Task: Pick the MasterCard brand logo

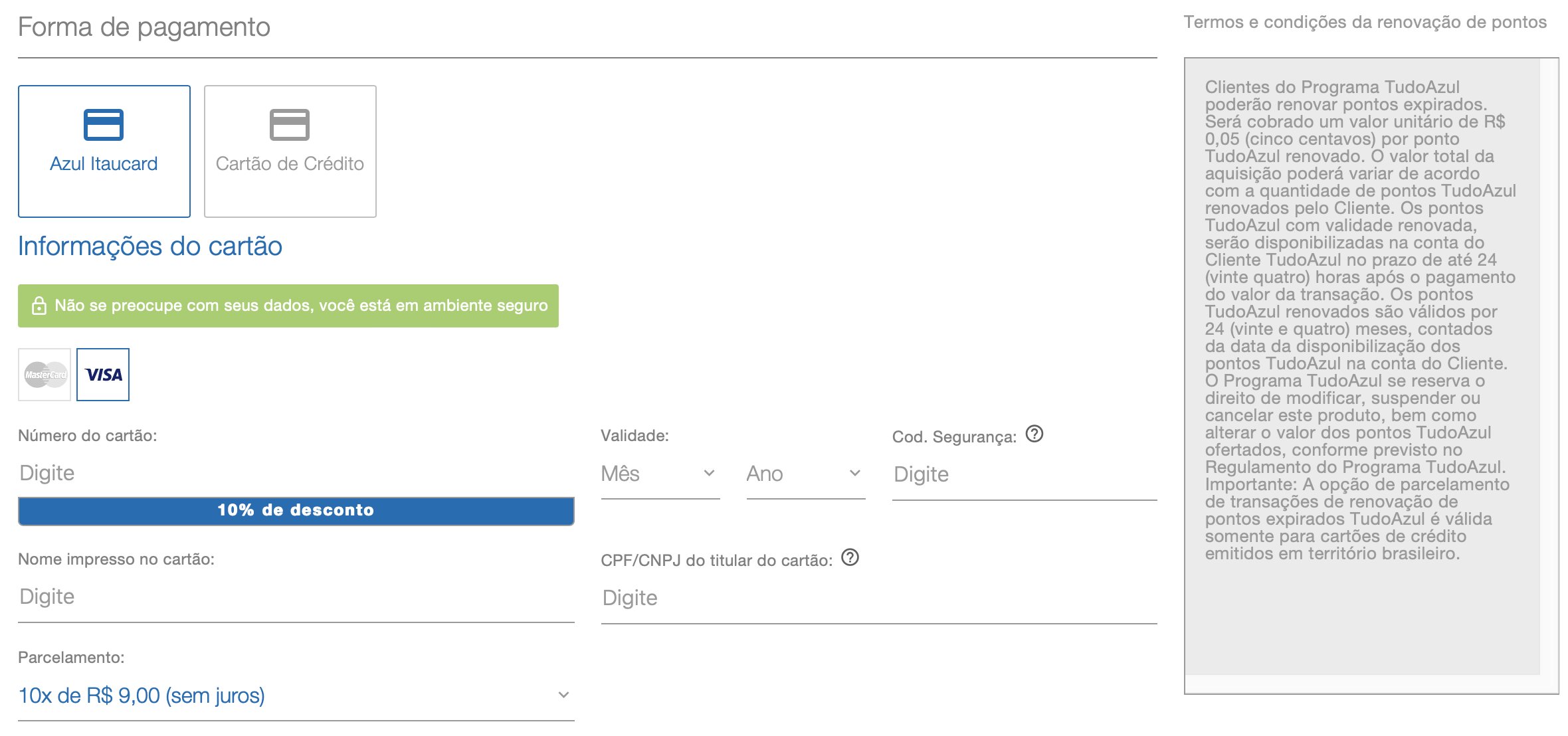Action: [x=45, y=375]
